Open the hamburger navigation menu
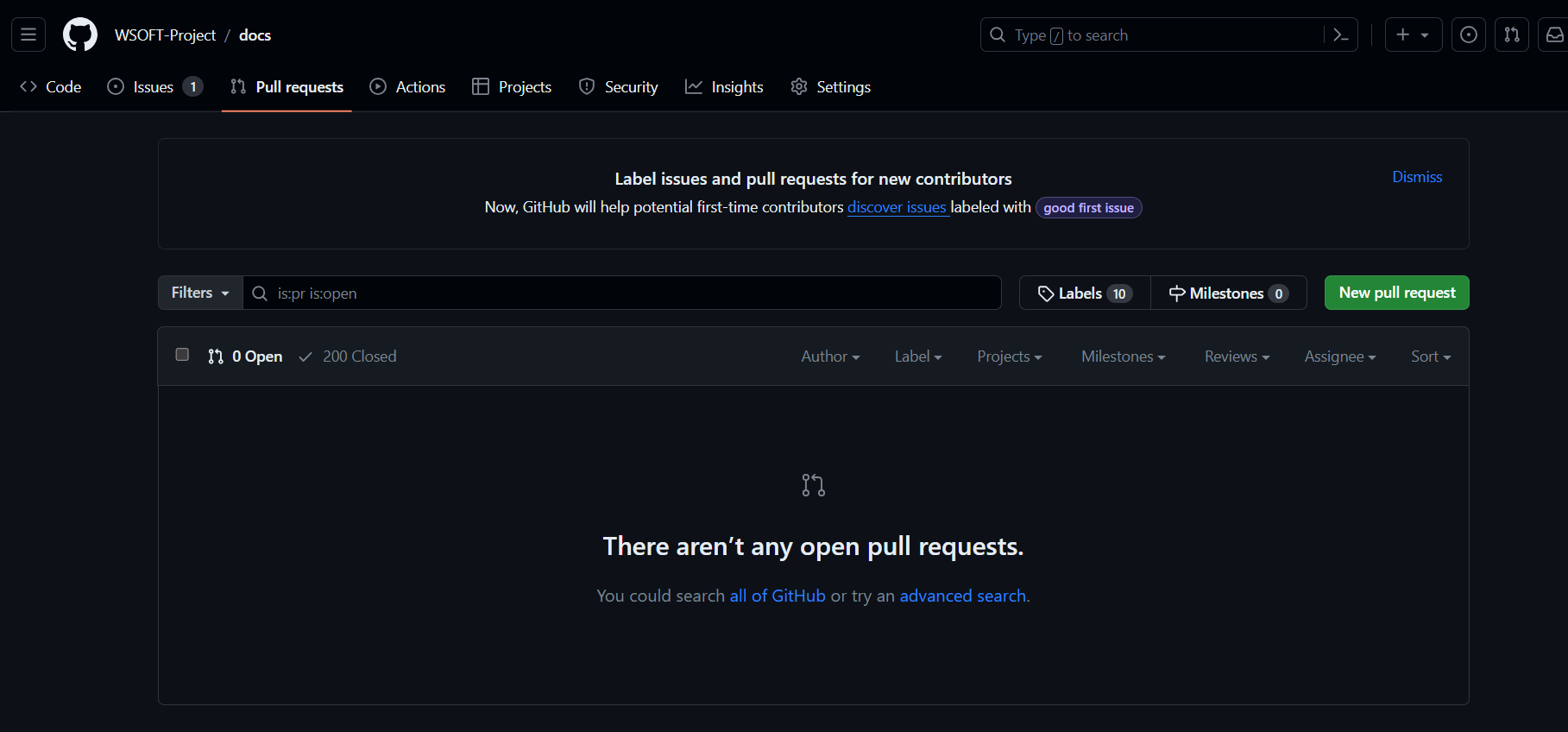 pos(28,35)
